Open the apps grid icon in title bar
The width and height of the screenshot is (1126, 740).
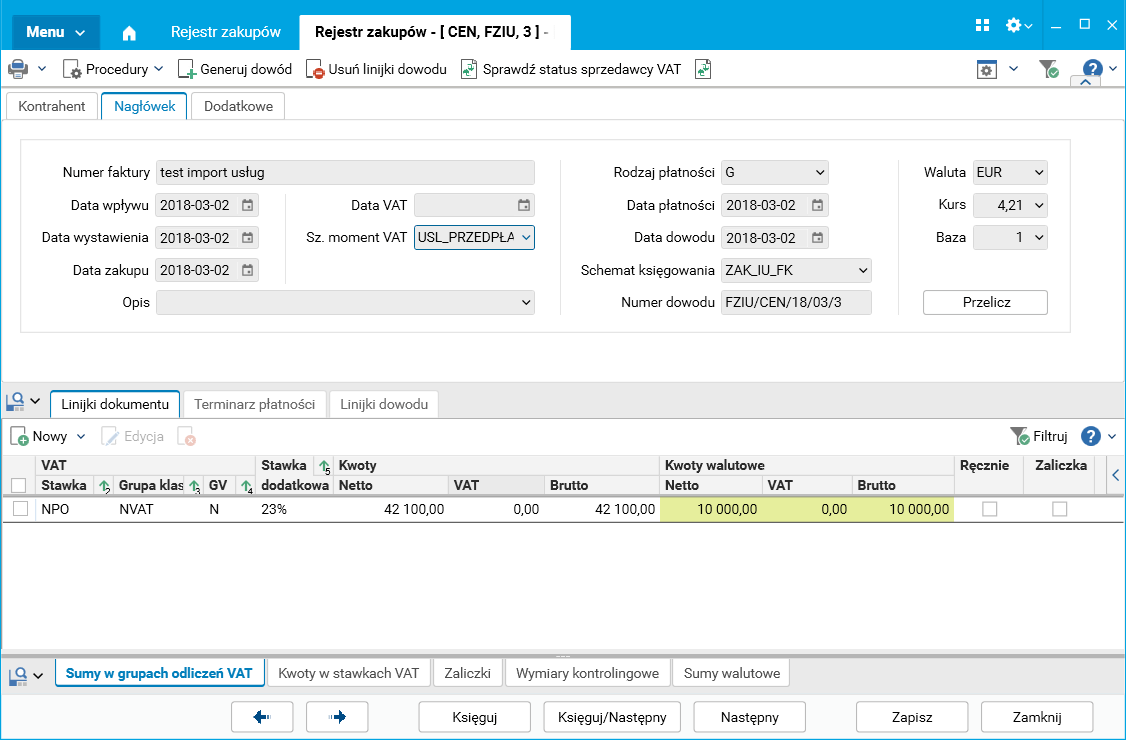coord(982,26)
